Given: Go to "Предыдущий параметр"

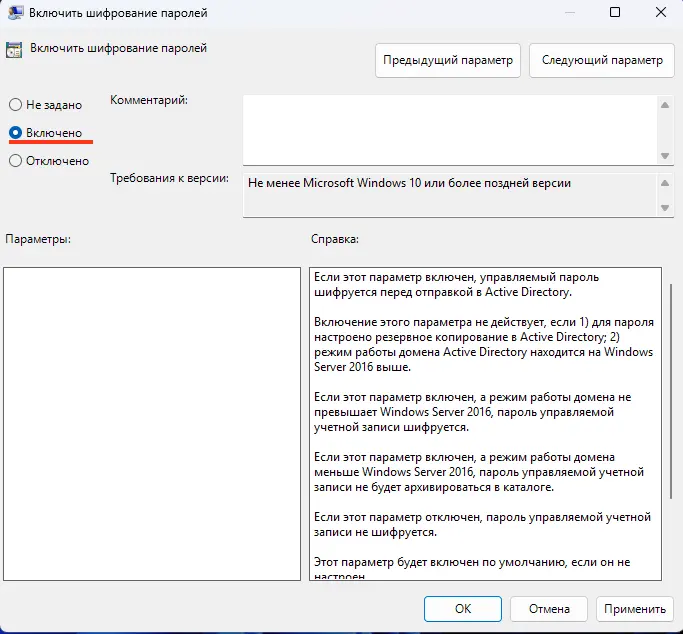Looking at the screenshot, I should tap(448, 60).
